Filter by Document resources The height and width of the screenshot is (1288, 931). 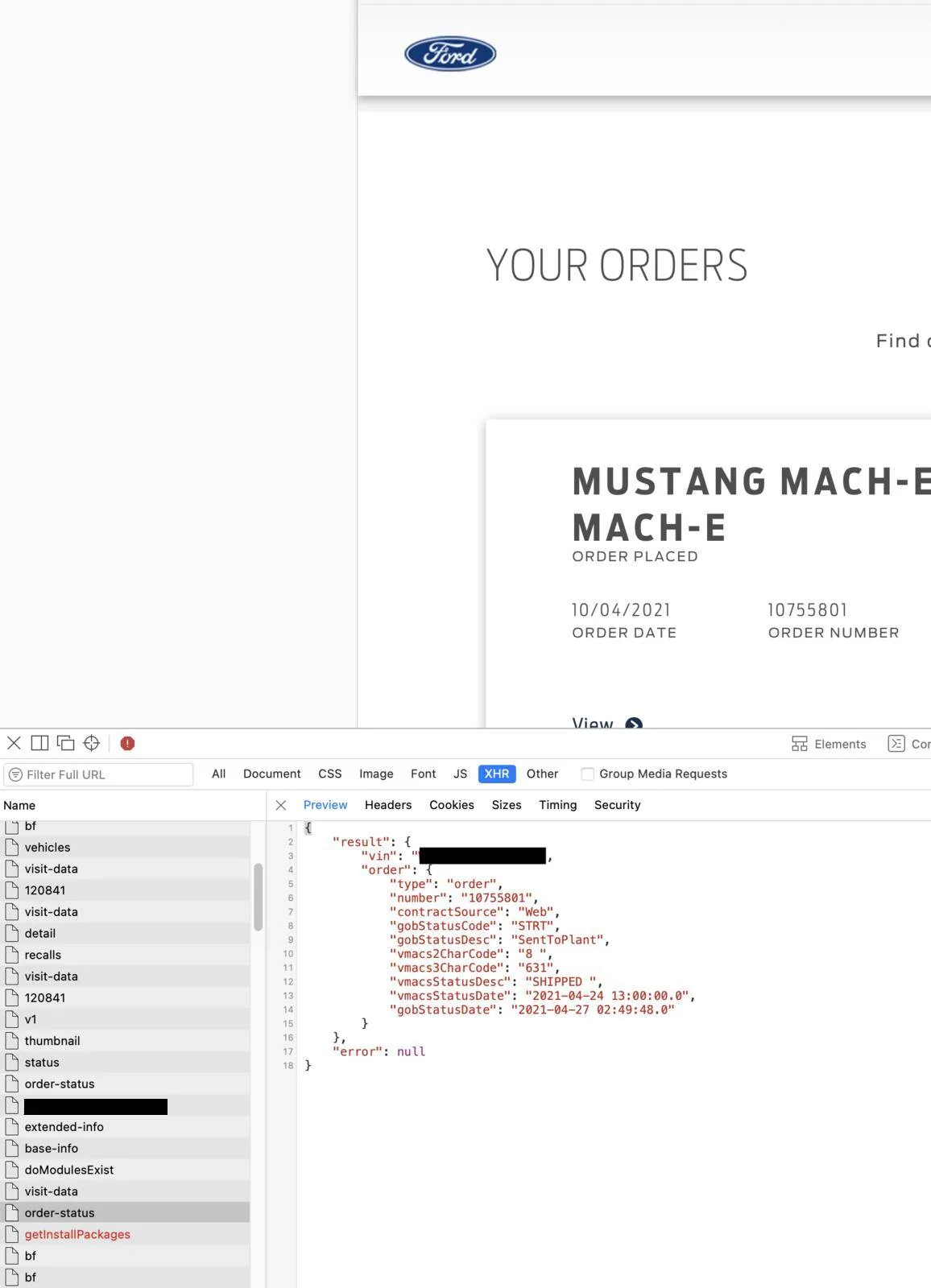pos(271,774)
